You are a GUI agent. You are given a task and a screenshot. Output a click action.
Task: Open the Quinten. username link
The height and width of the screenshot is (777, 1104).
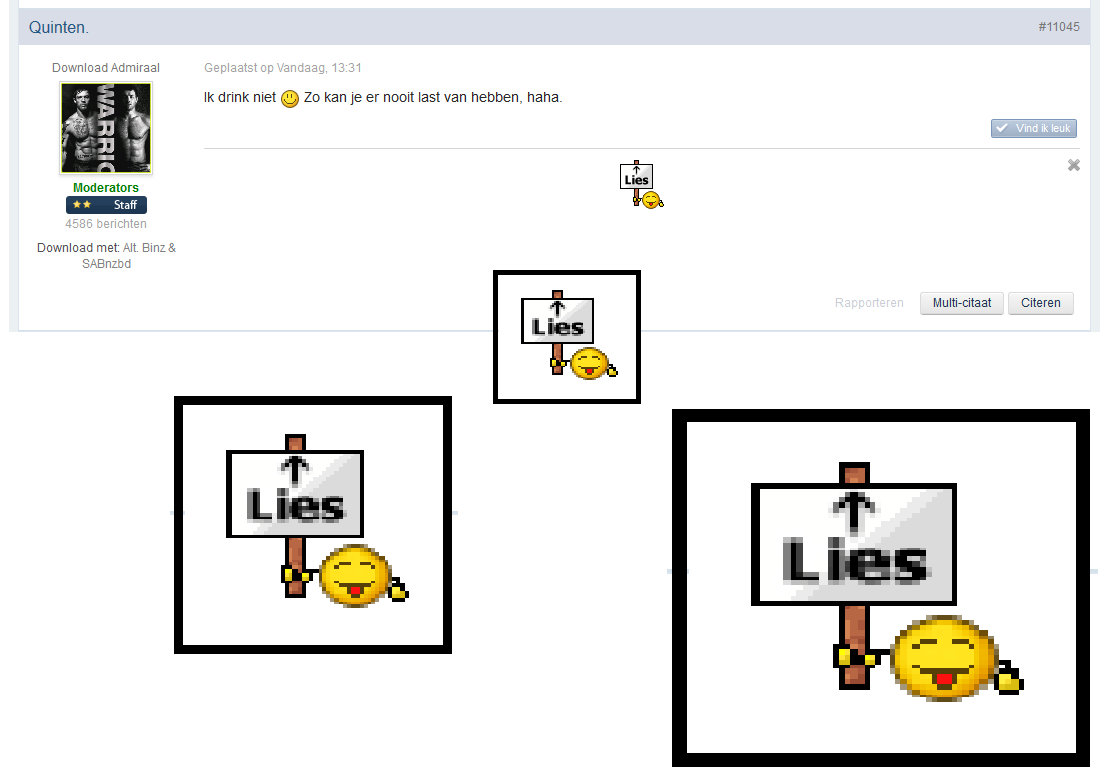[x=58, y=27]
